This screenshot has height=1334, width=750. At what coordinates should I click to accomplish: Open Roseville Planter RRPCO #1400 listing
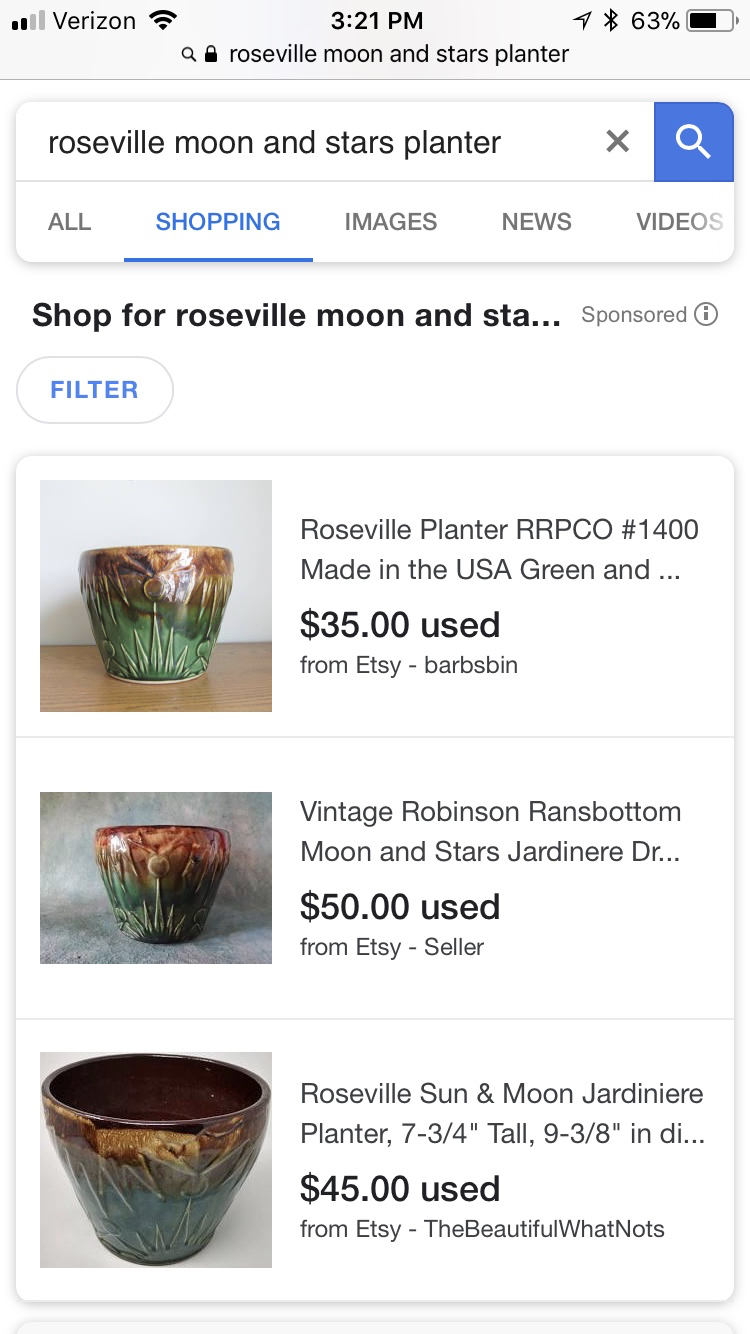499,549
